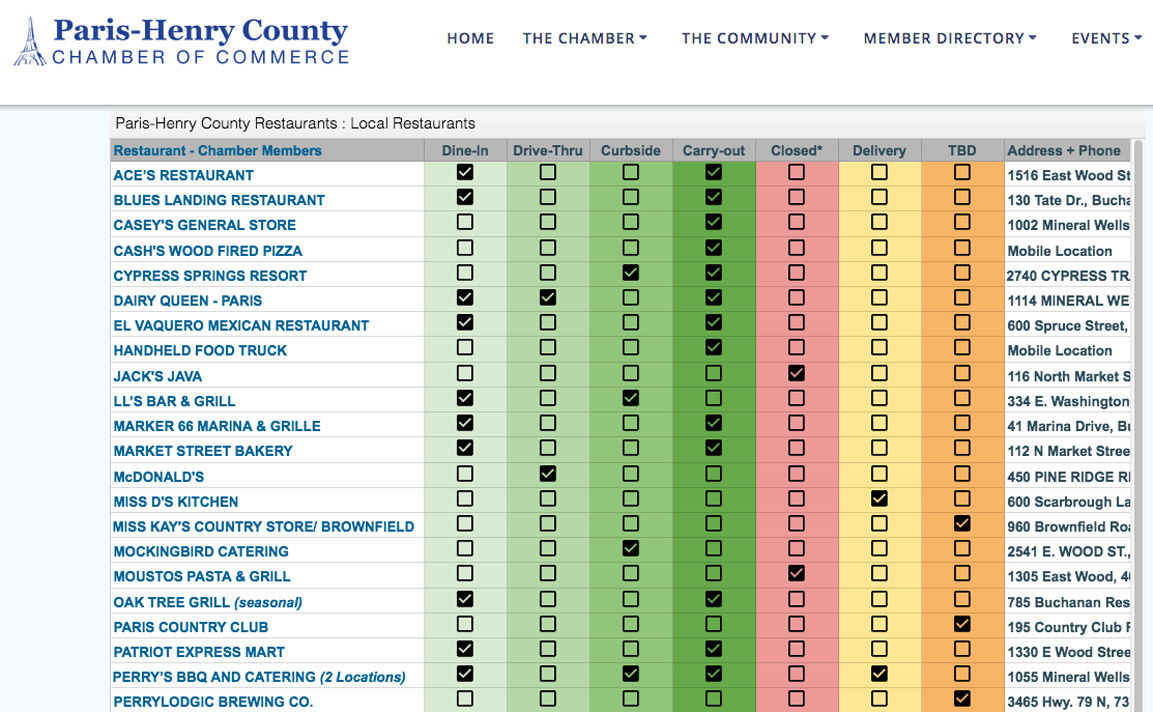
Task: Open CYPRESS SPRINGS RESORT link
Action: (210, 276)
